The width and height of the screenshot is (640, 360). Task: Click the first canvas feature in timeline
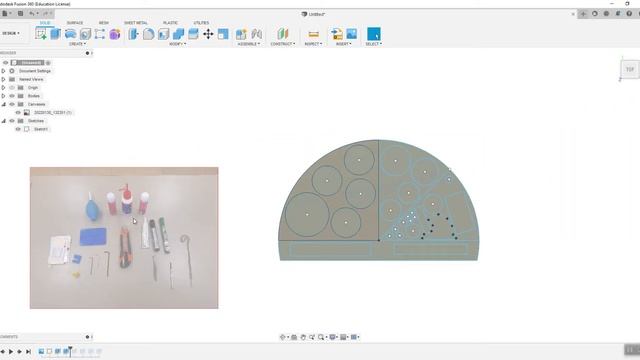click(x=41, y=351)
